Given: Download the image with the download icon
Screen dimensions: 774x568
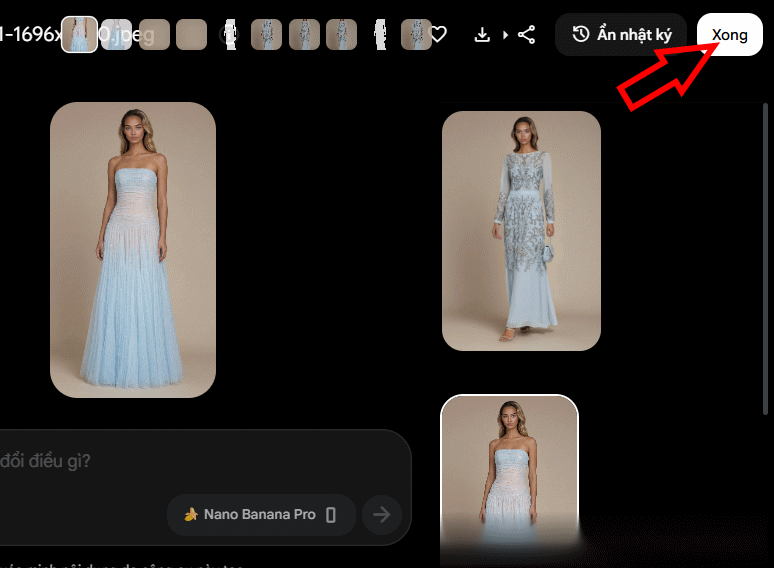Looking at the screenshot, I should tap(482, 35).
